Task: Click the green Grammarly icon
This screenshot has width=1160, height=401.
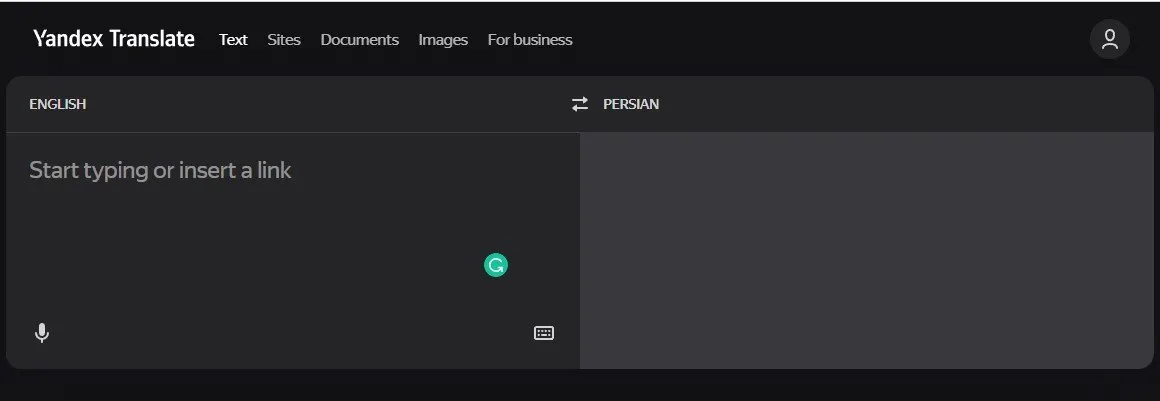Action: (496, 265)
